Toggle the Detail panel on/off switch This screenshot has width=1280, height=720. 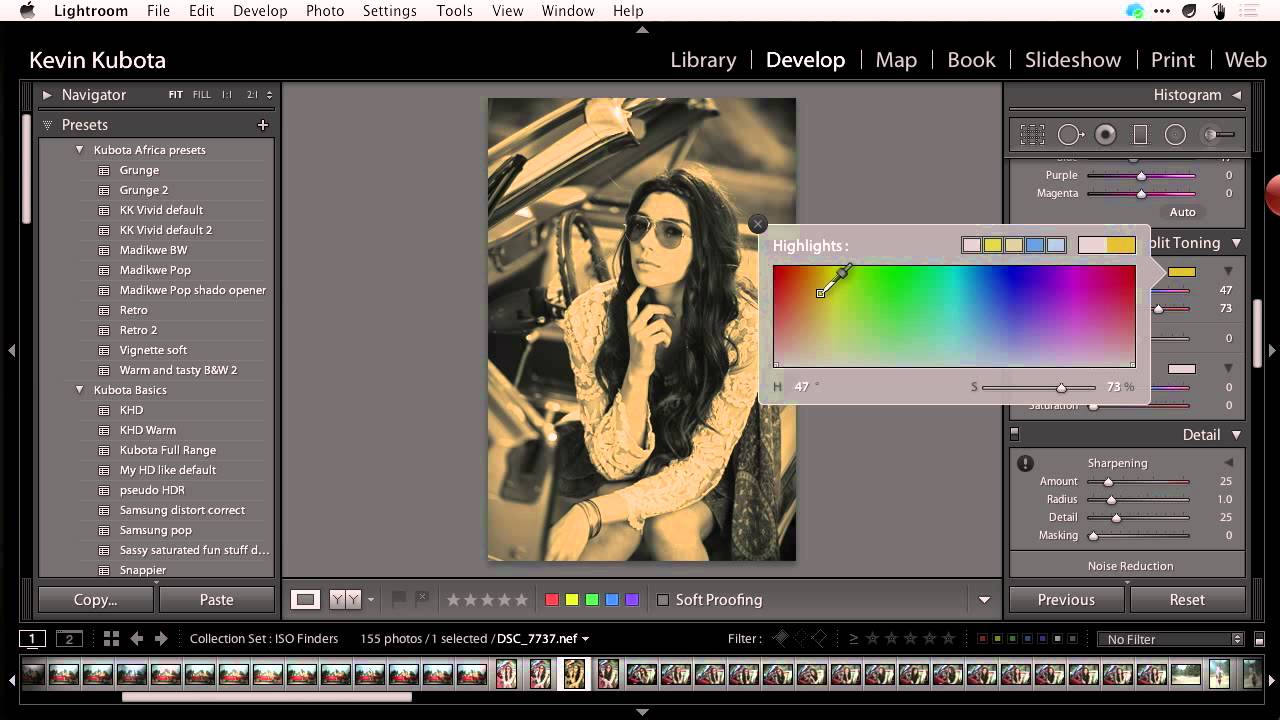point(1014,434)
